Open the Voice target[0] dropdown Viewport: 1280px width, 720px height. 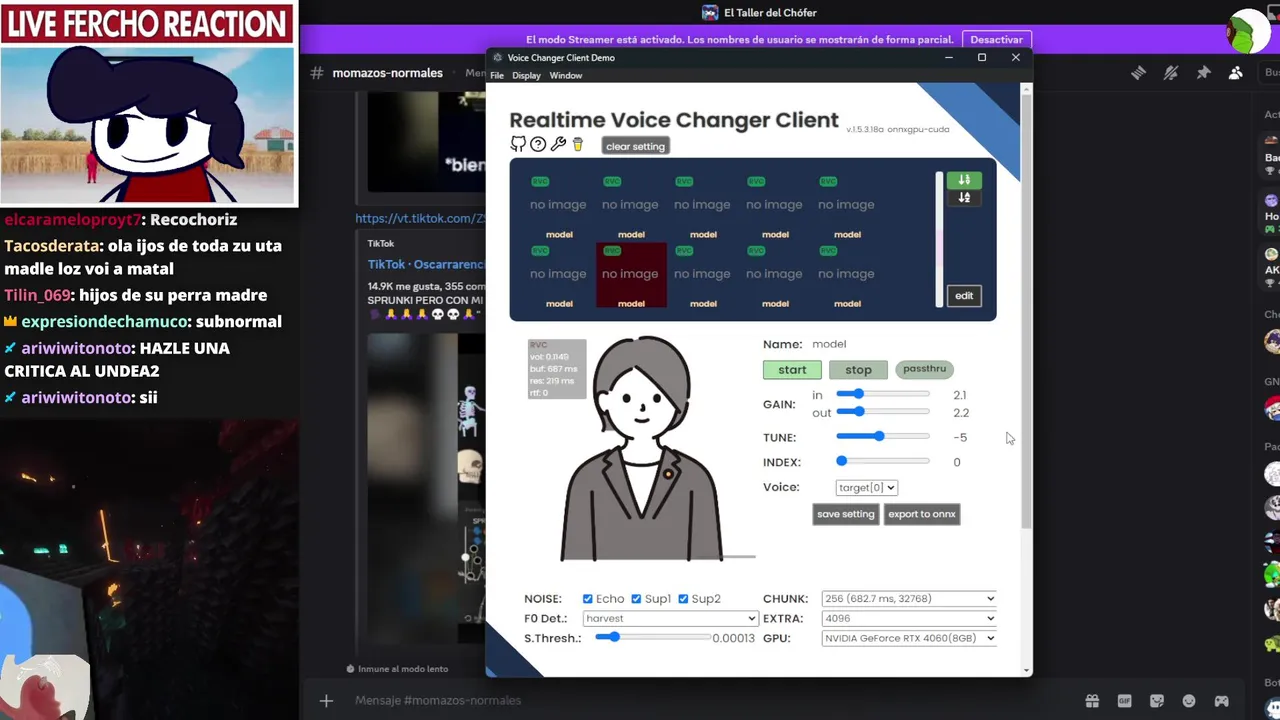coord(866,487)
